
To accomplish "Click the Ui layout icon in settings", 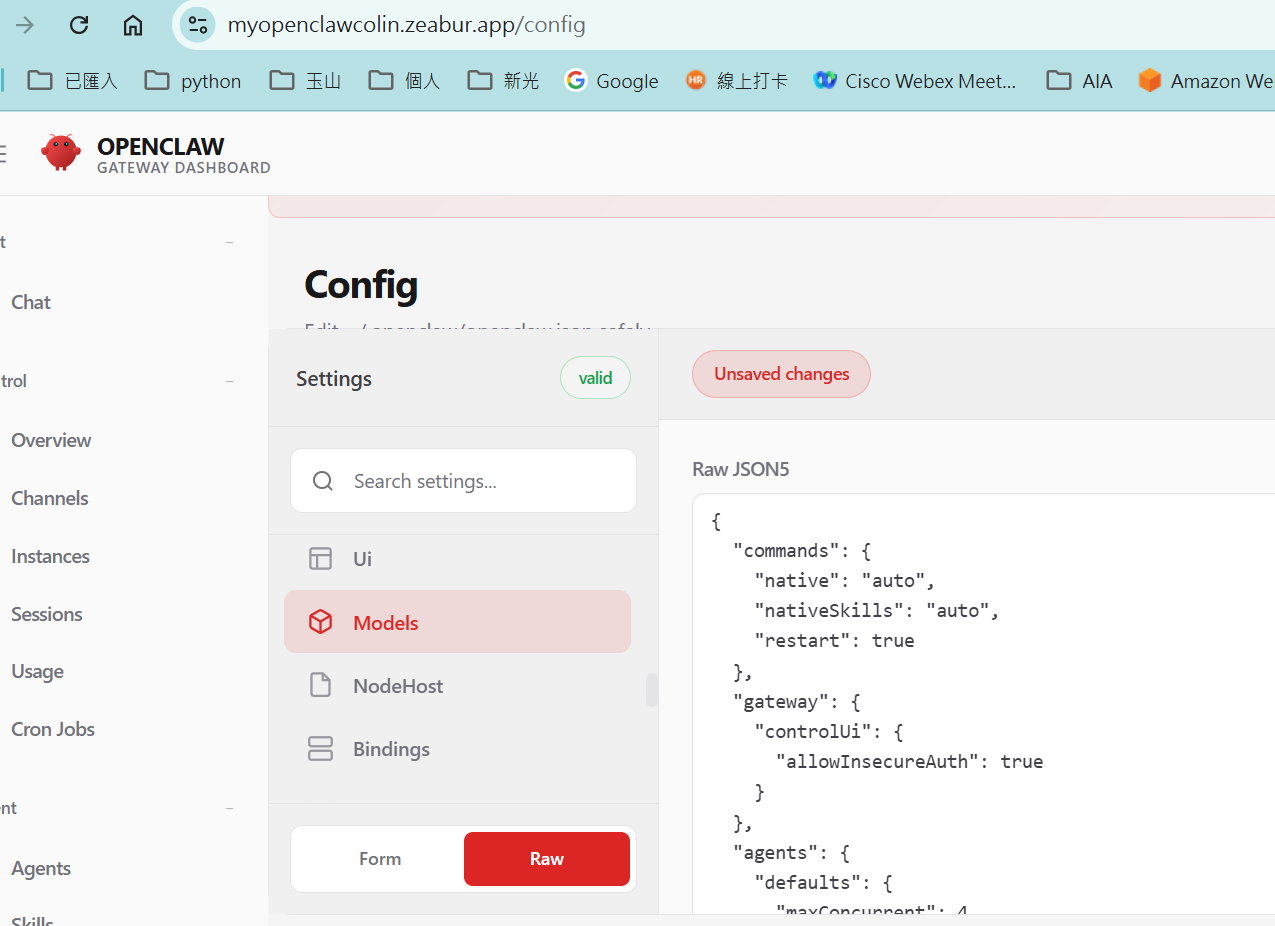I will [320, 559].
